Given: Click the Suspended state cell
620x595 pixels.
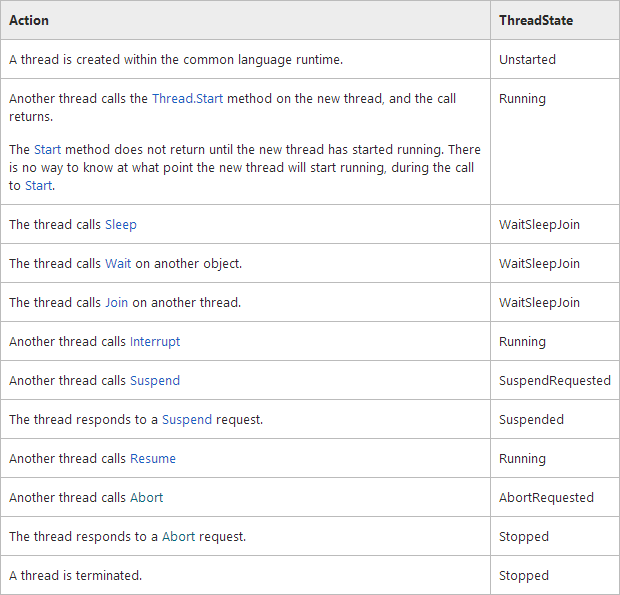Looking at the screenshot, I should 531,420.
